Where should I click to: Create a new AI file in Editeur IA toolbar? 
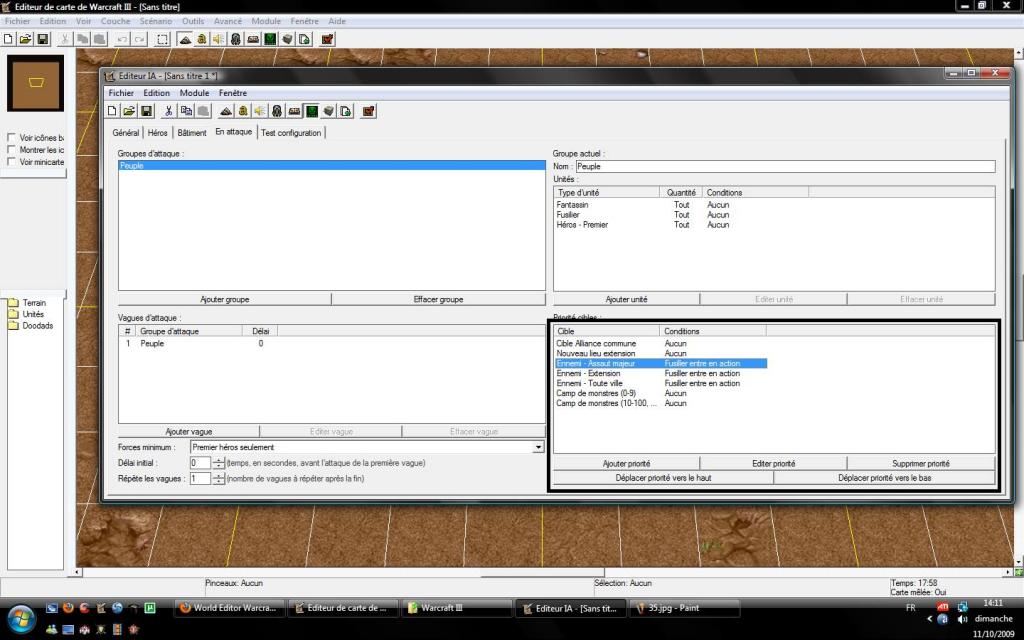(x=112, y=111)
